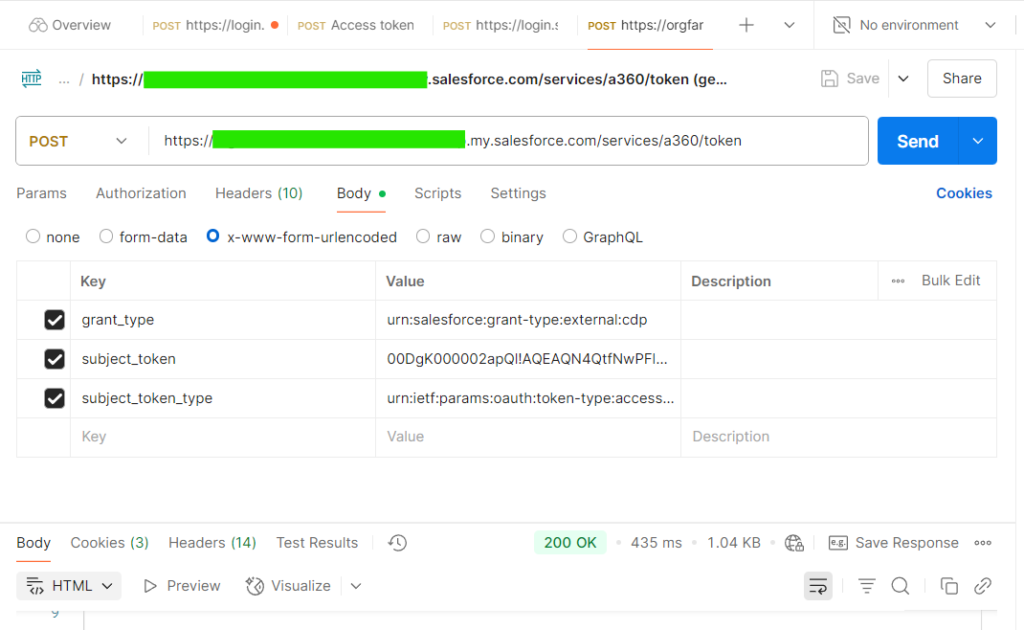The height and width of the screenshot is (630, 1024).
Task: Open the Overview tab
Action: pyautogui.click(x=70, y=25)
